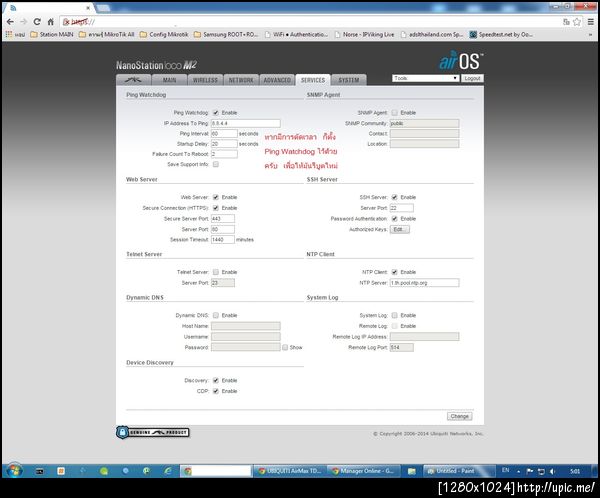Open Norse - IPViking Live bookmark
600x498 pixels.
pos(364,34)
